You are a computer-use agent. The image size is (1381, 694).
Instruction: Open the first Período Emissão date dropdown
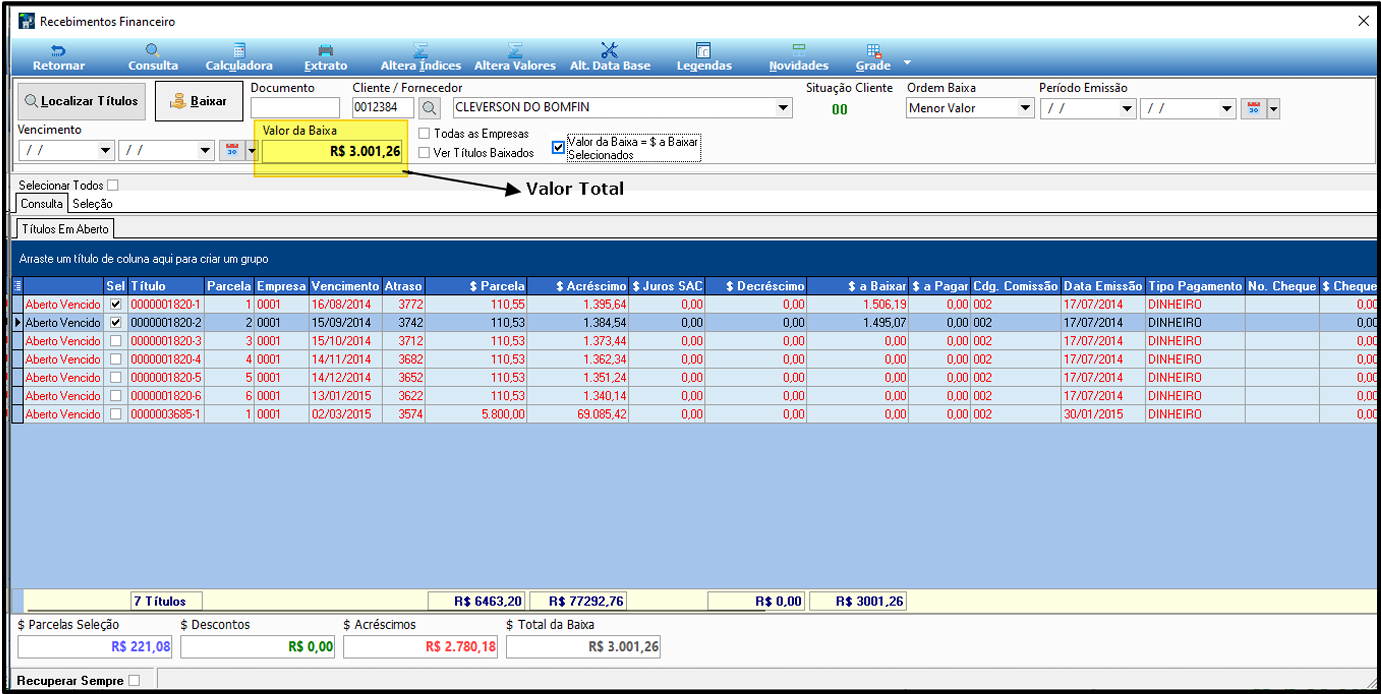click(x=1127, y=108)
